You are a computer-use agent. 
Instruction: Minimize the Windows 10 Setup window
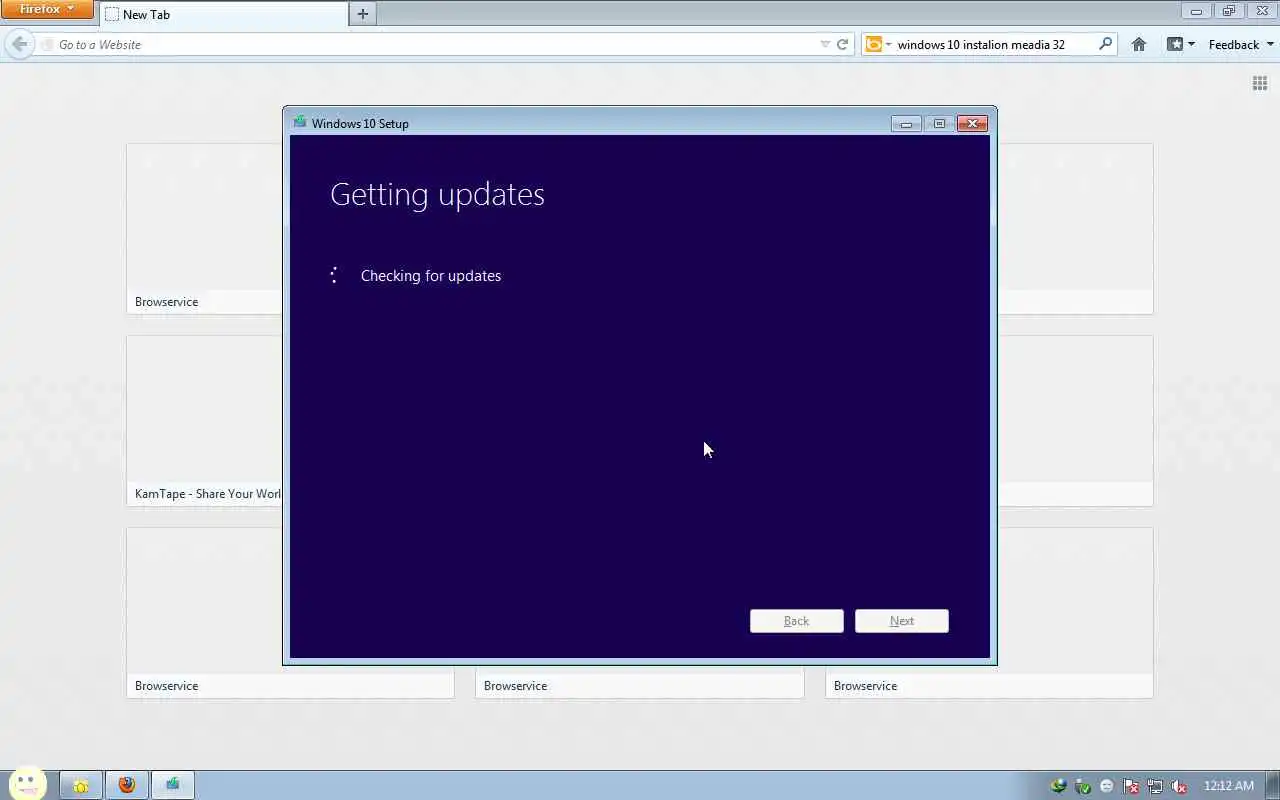pos(906,123)
